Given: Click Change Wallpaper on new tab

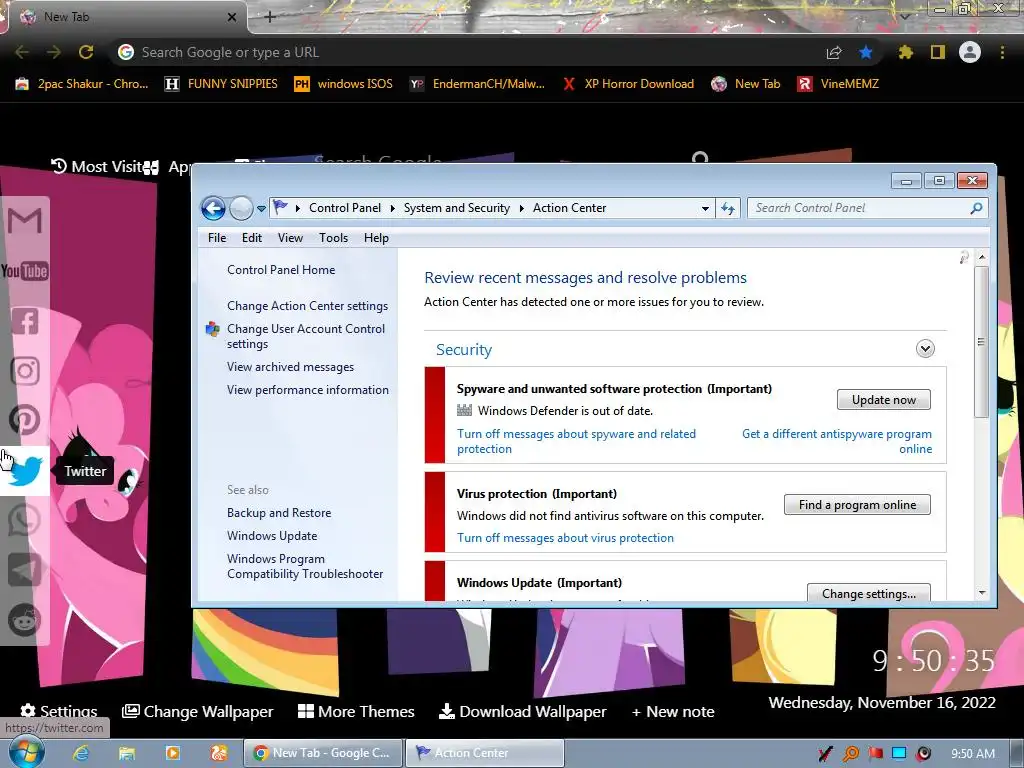Looking at the screenshot, I should 197,711.
